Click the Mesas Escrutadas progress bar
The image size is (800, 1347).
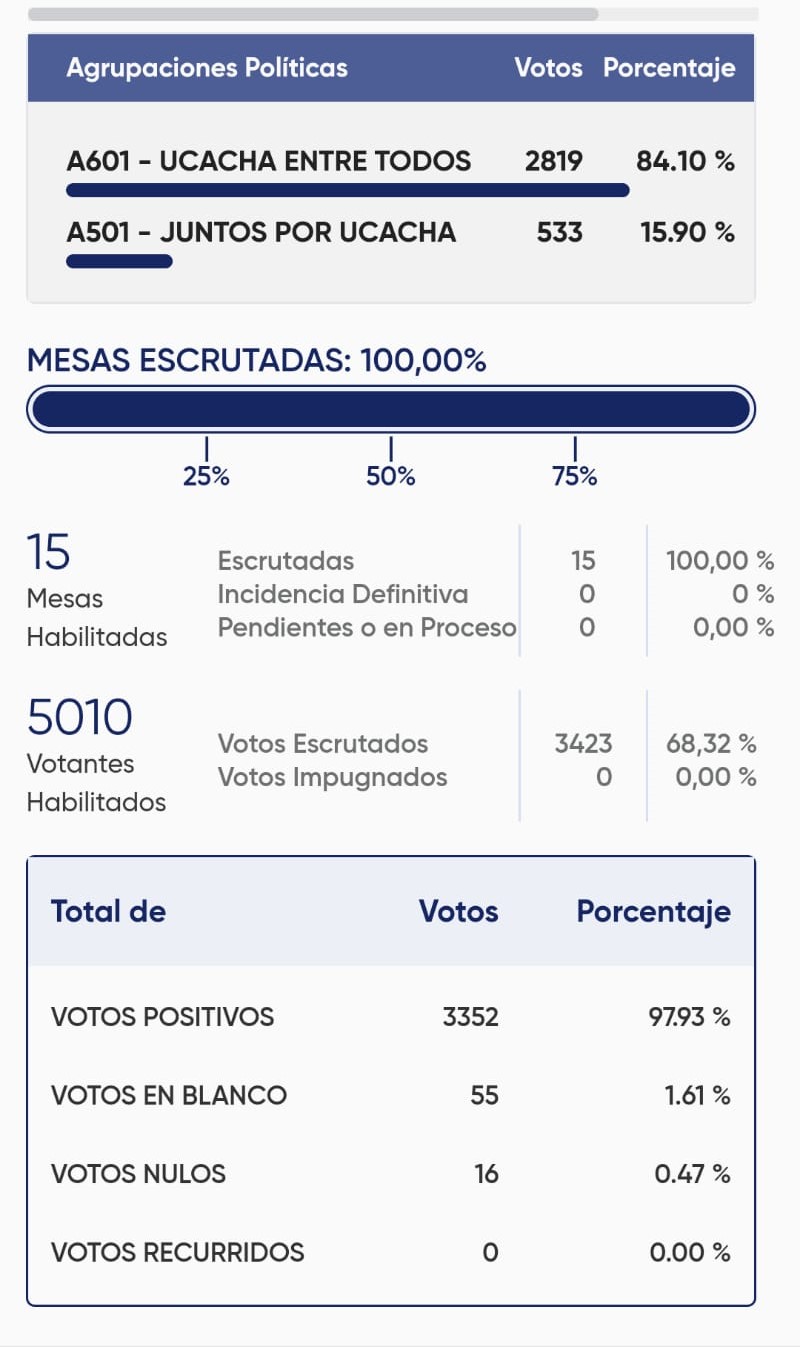390,409
